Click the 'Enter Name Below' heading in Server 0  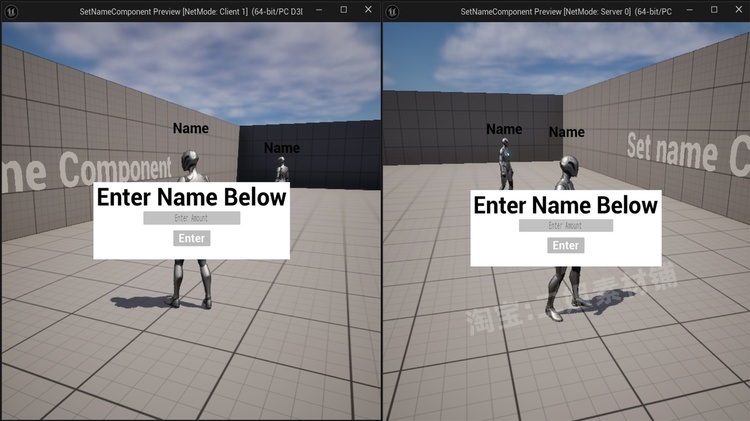[x=565, y=205]
